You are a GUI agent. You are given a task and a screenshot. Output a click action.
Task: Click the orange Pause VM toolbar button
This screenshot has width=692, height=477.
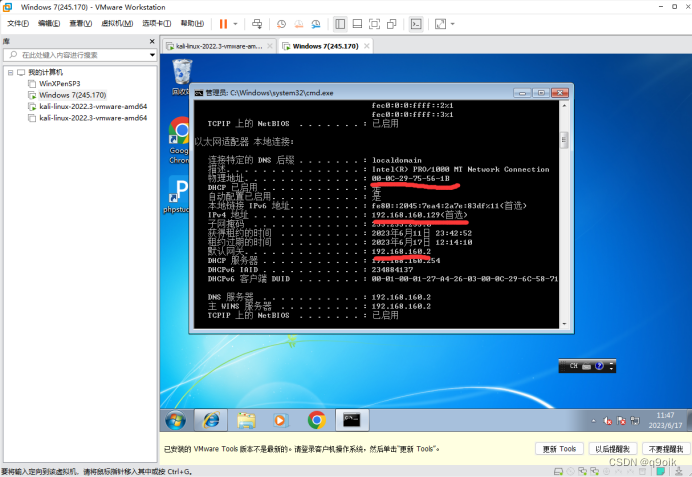[223, 24]
